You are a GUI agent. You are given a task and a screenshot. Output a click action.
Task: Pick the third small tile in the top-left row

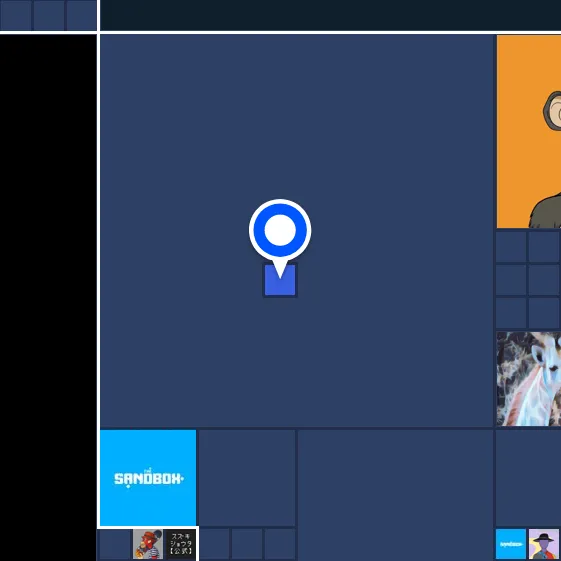point(81,15)
